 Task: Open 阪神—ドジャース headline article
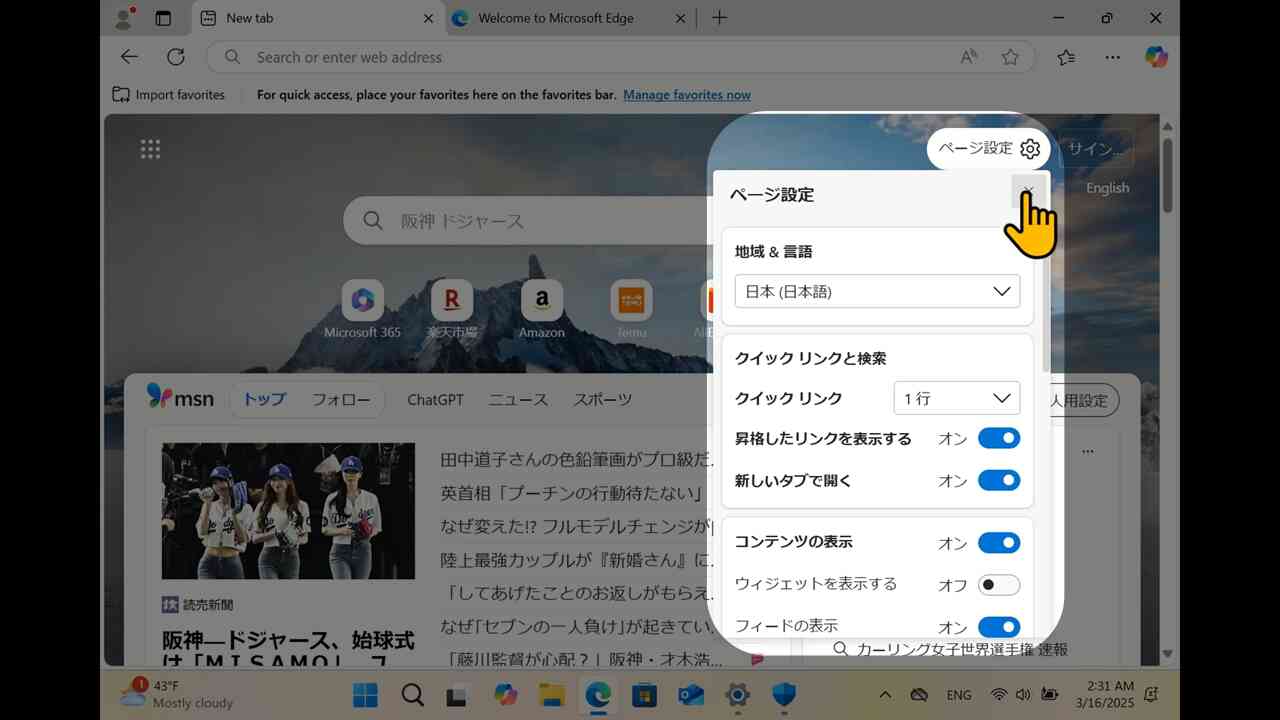point(288,650)
